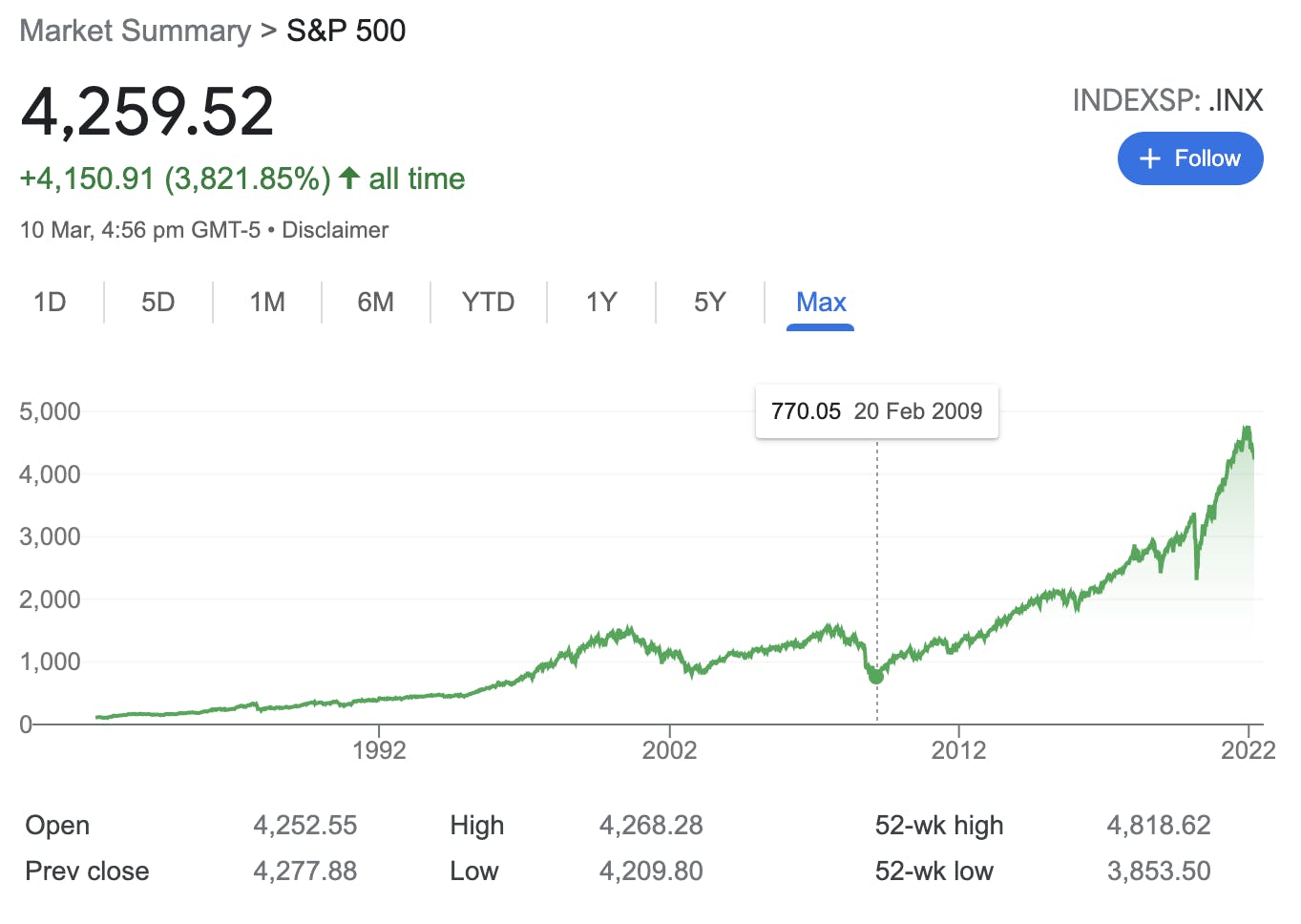Image resolution: width=1301 pixels, height=924 pixels.
Task: Switch to the 5D range tab
Action: tap(157, 303)
